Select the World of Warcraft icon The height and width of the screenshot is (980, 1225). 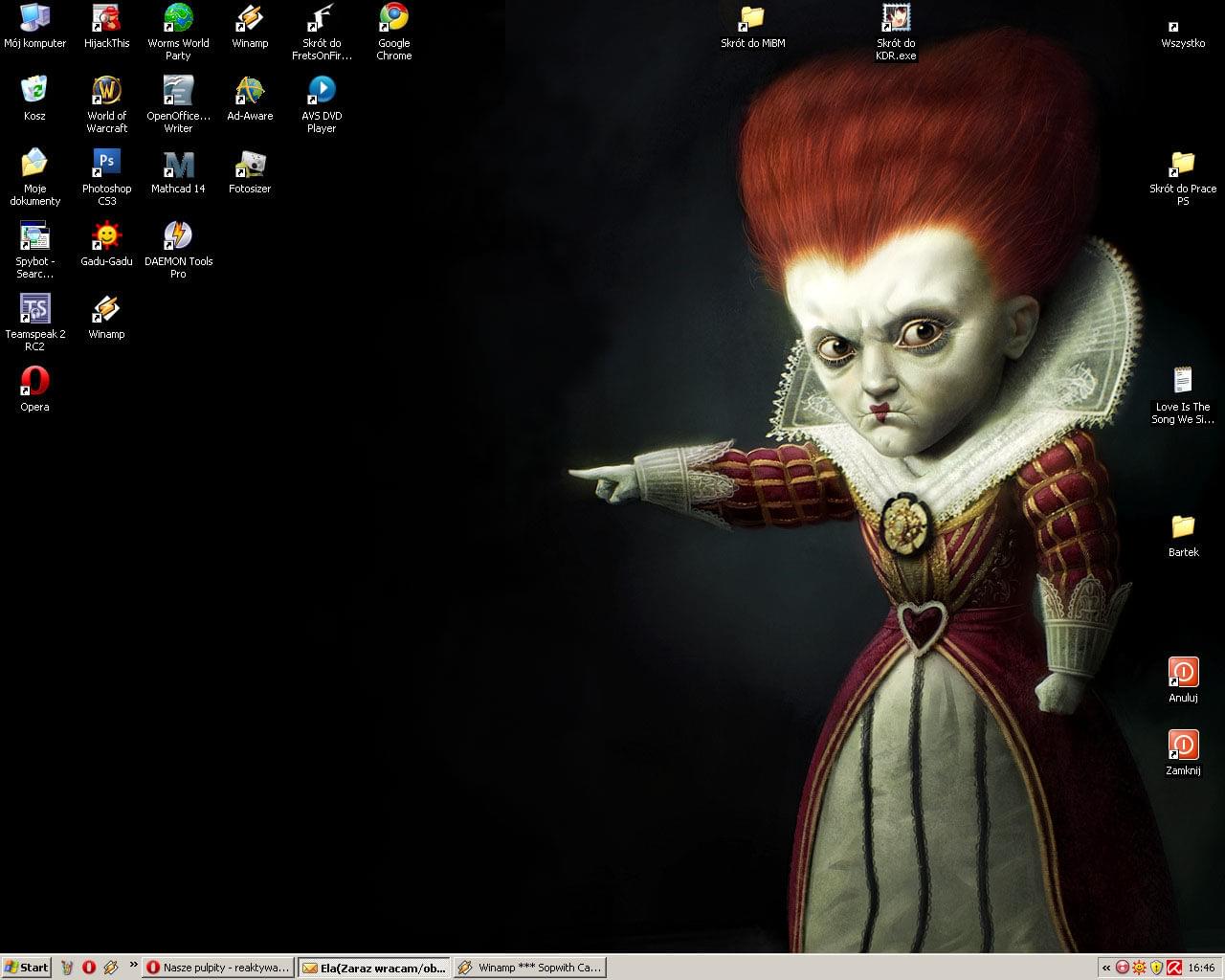coord(106,105)
